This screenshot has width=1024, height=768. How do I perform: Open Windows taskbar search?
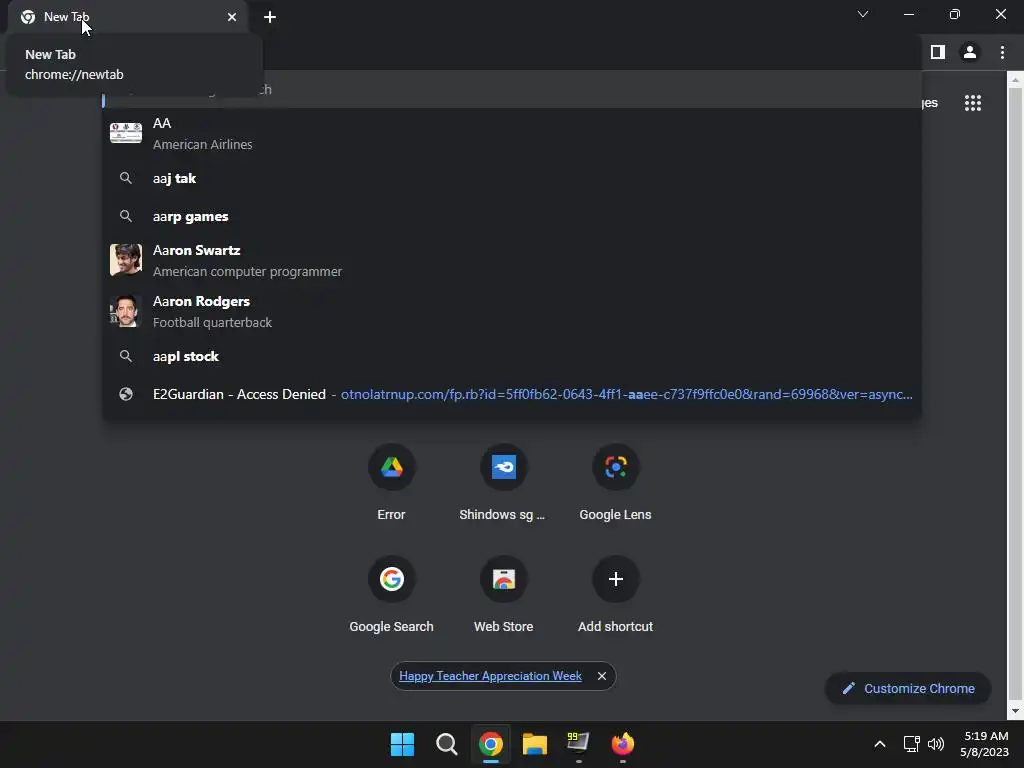click(x=447, y=744)
